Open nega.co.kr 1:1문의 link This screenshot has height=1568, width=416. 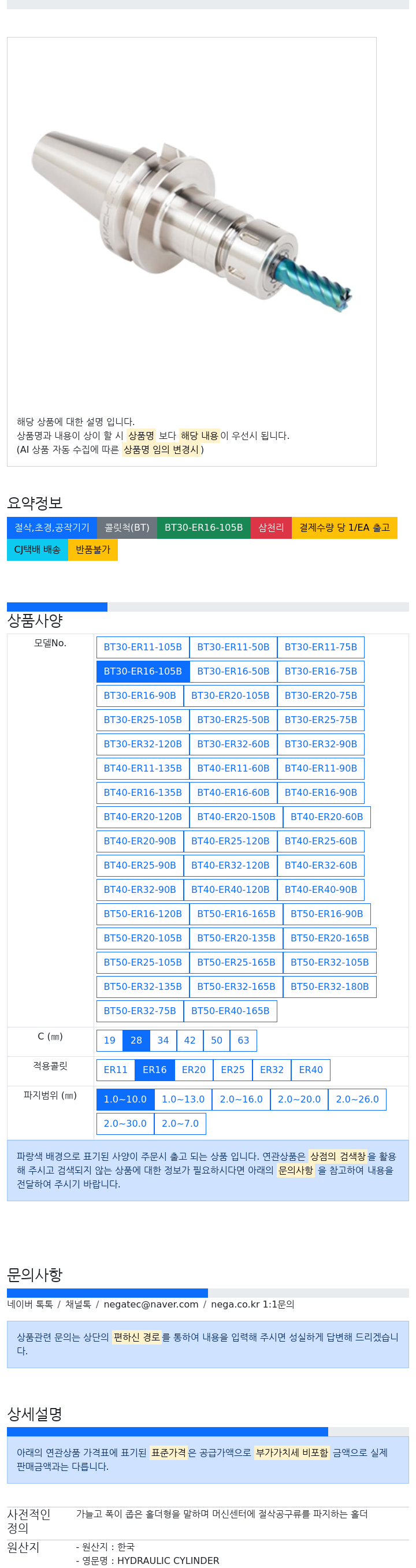pos(252,1305)
